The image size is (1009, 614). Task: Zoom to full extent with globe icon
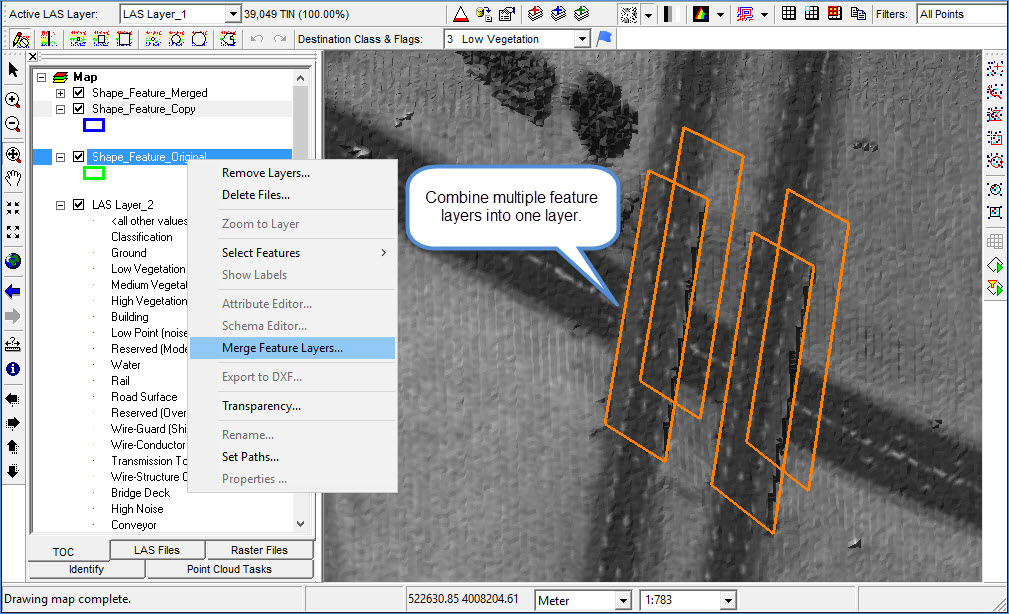coord(13,261)
